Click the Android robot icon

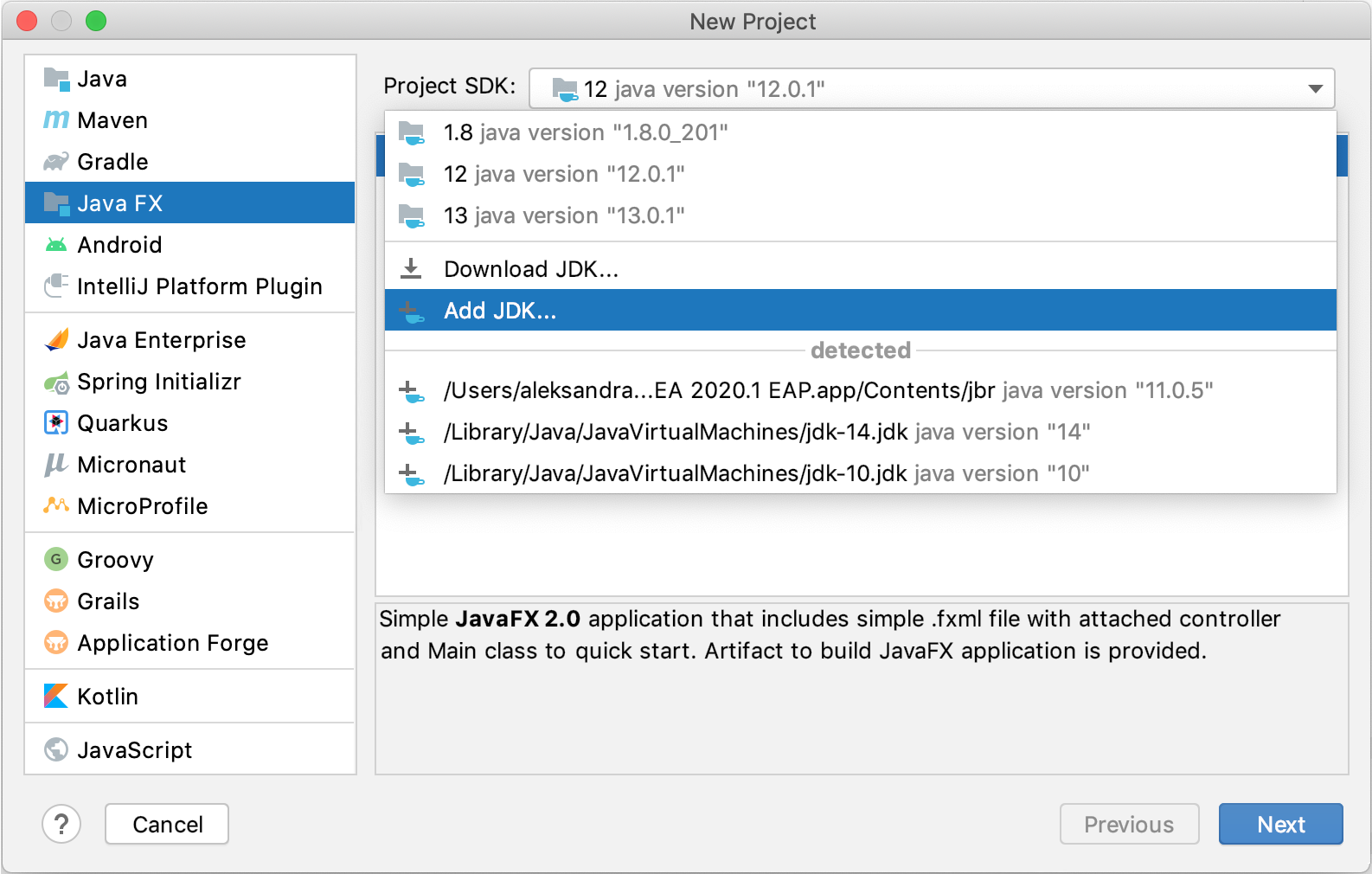click(56, 245)
